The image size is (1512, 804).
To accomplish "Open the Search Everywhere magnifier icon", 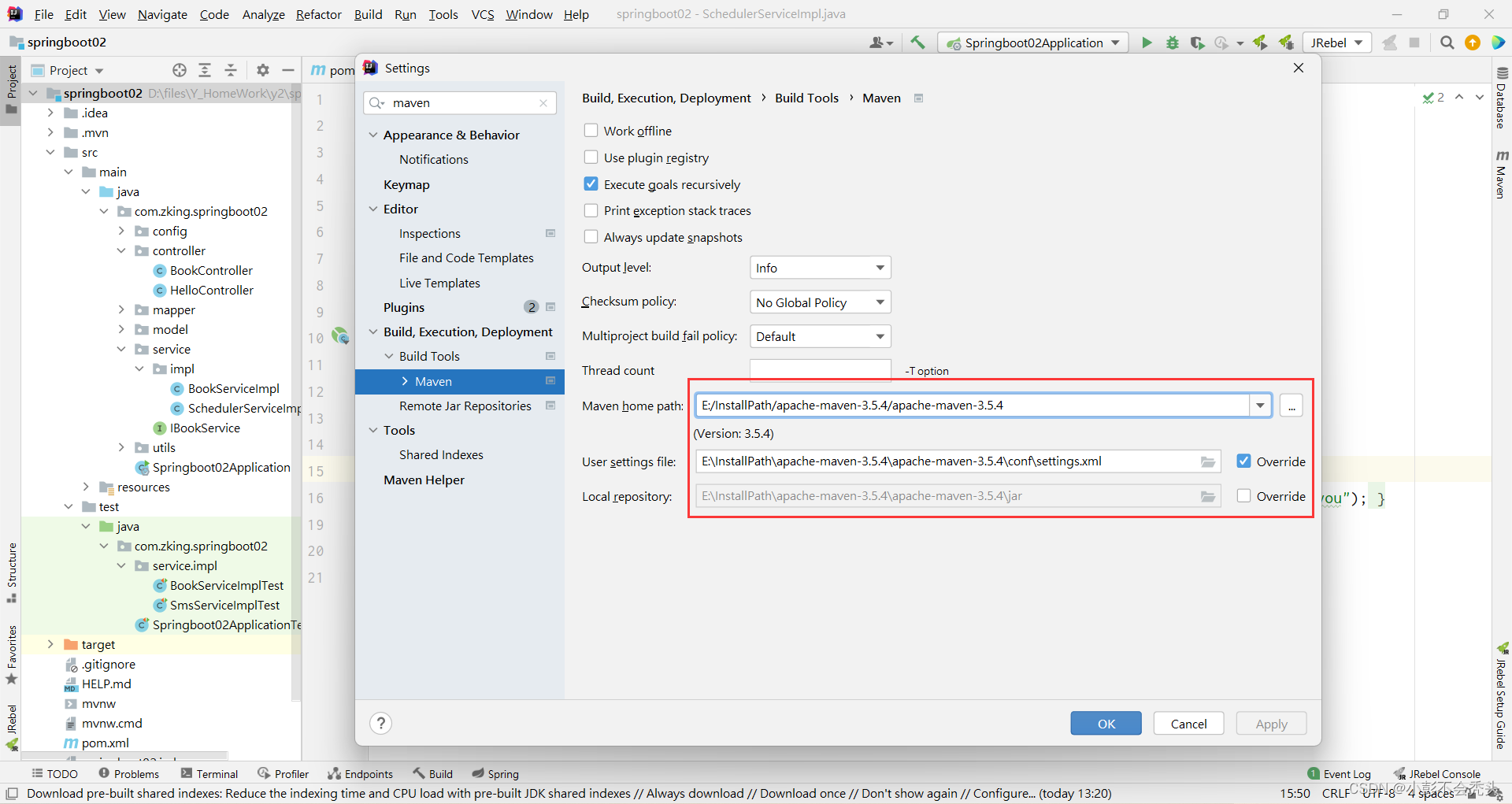I will pos(1447,43).
